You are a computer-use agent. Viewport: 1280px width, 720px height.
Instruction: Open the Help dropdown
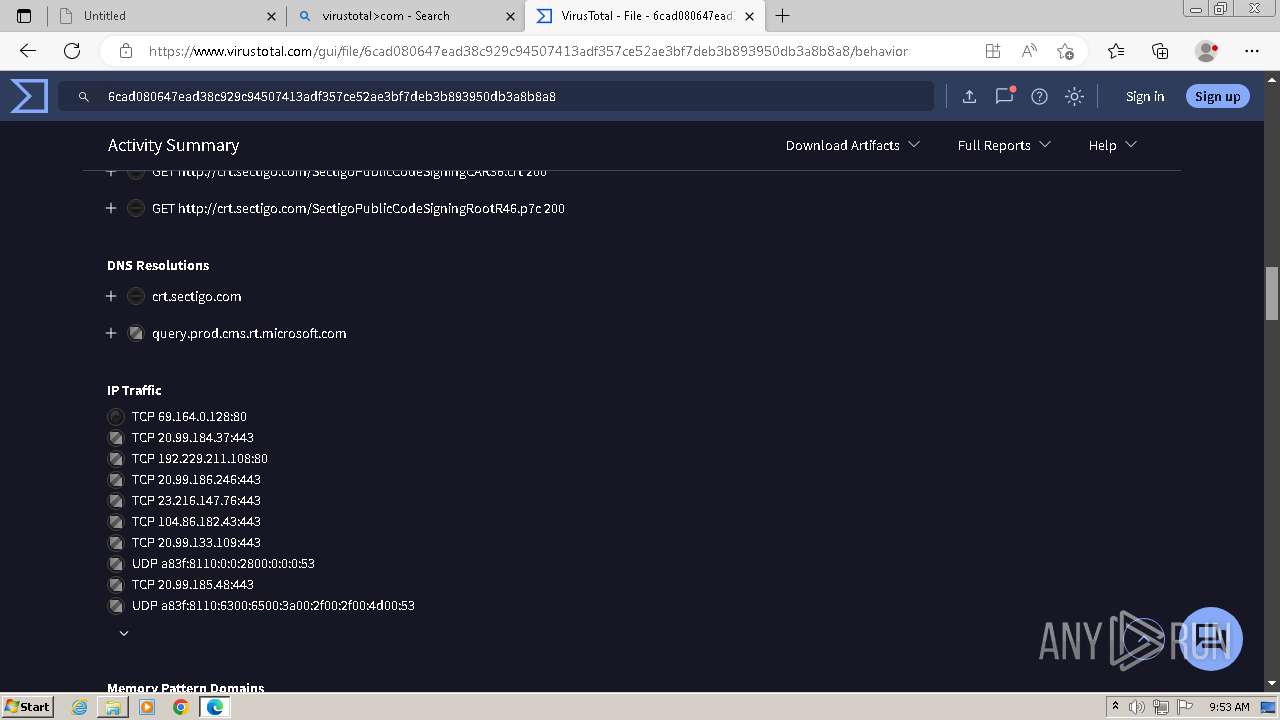point(1113,145)
